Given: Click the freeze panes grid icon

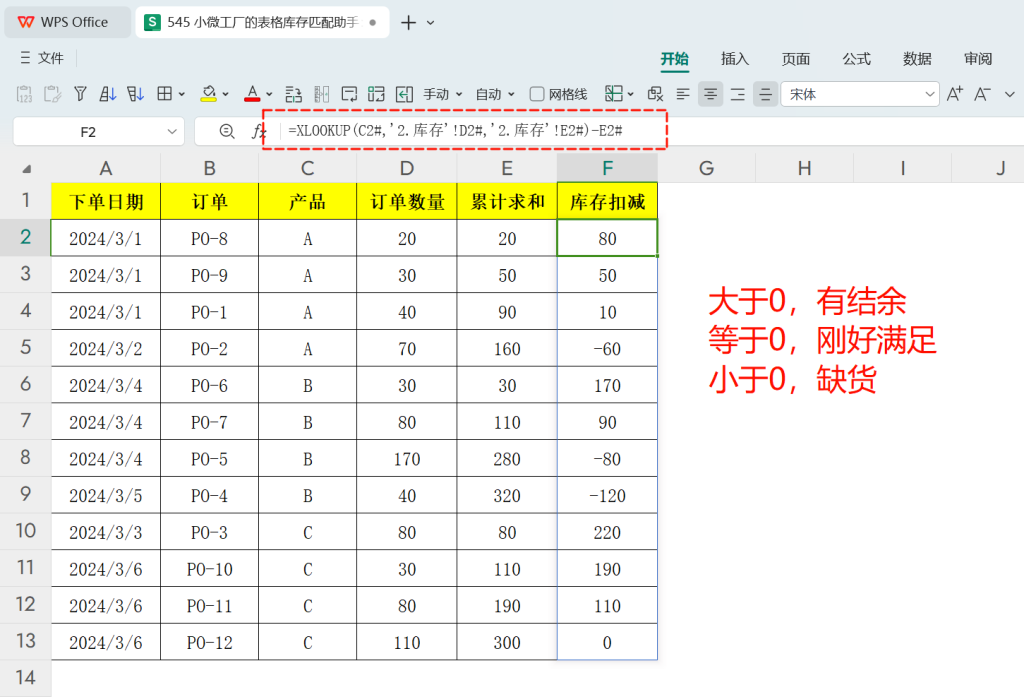Looking at the screenshot, I should click(x=376, y=94).
